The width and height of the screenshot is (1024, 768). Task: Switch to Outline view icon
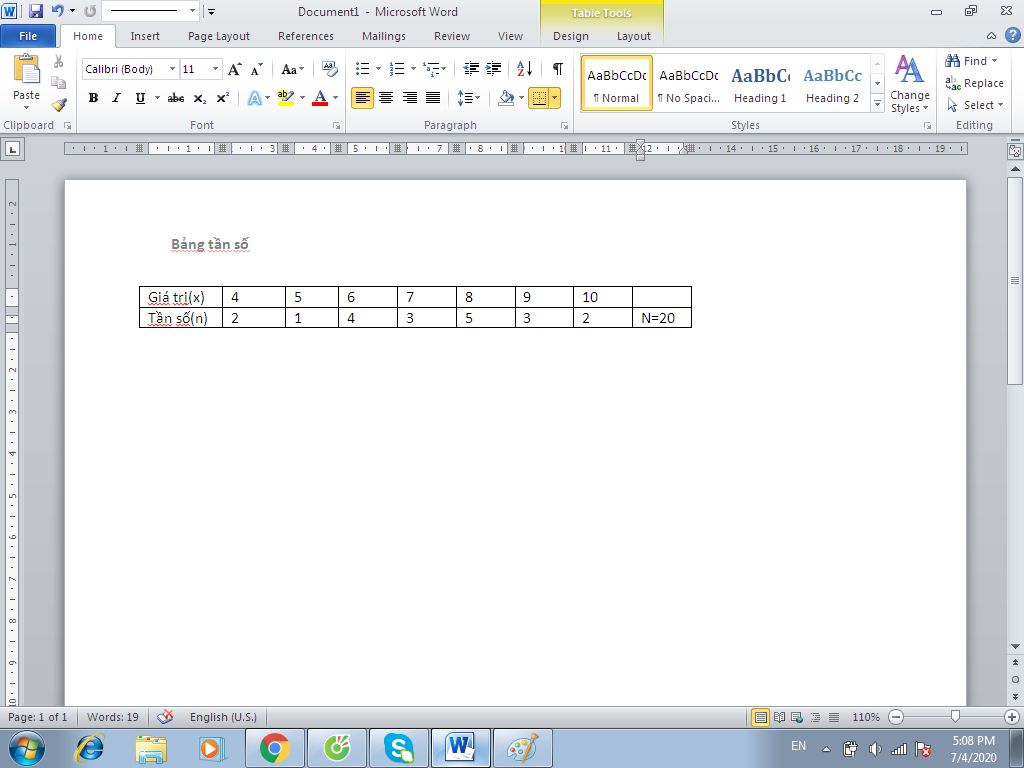[815, 717]
